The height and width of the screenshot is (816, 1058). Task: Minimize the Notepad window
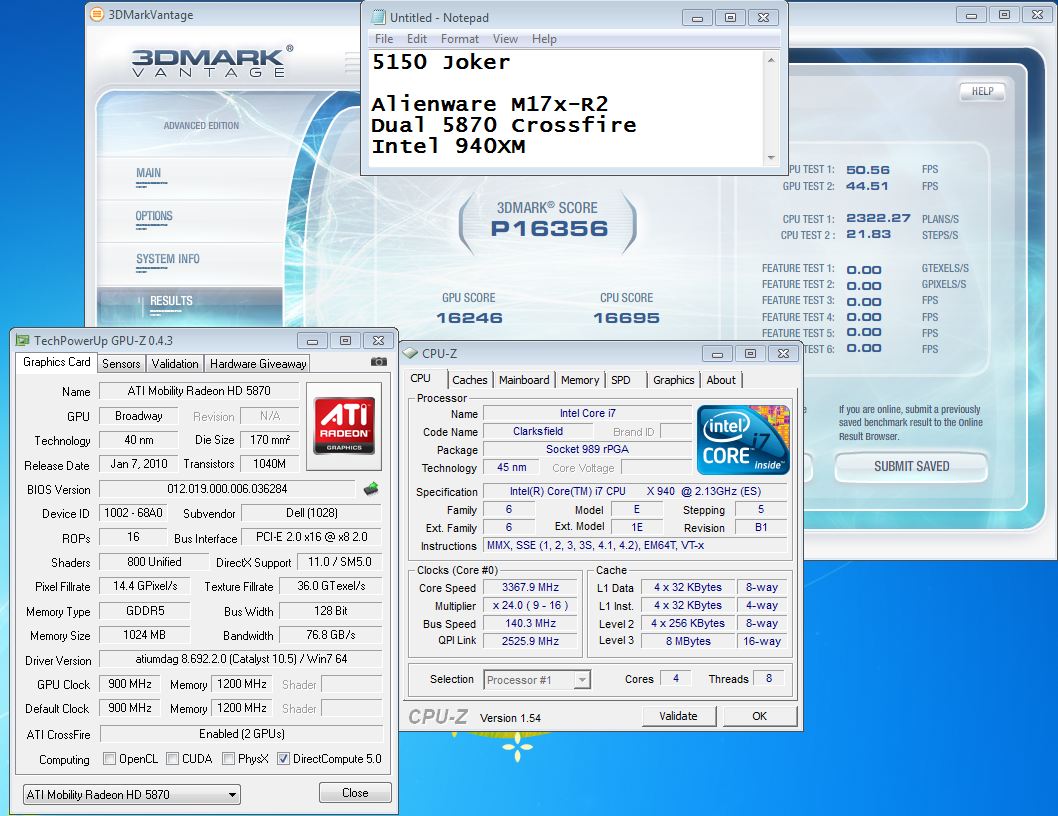pyautogui.click(x=698, y=18)
